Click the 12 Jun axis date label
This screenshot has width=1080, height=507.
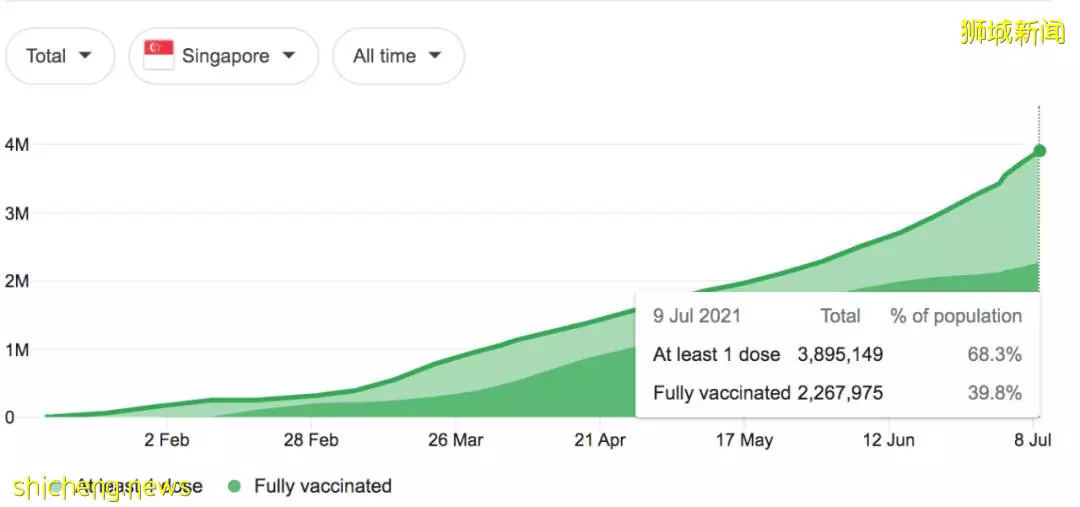889,439
